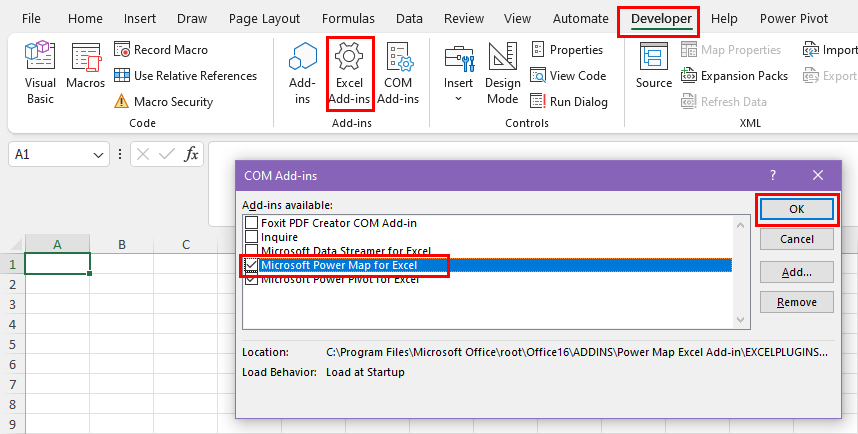Open the File tab
Screen dimensions: 858x434
(31, 19)
